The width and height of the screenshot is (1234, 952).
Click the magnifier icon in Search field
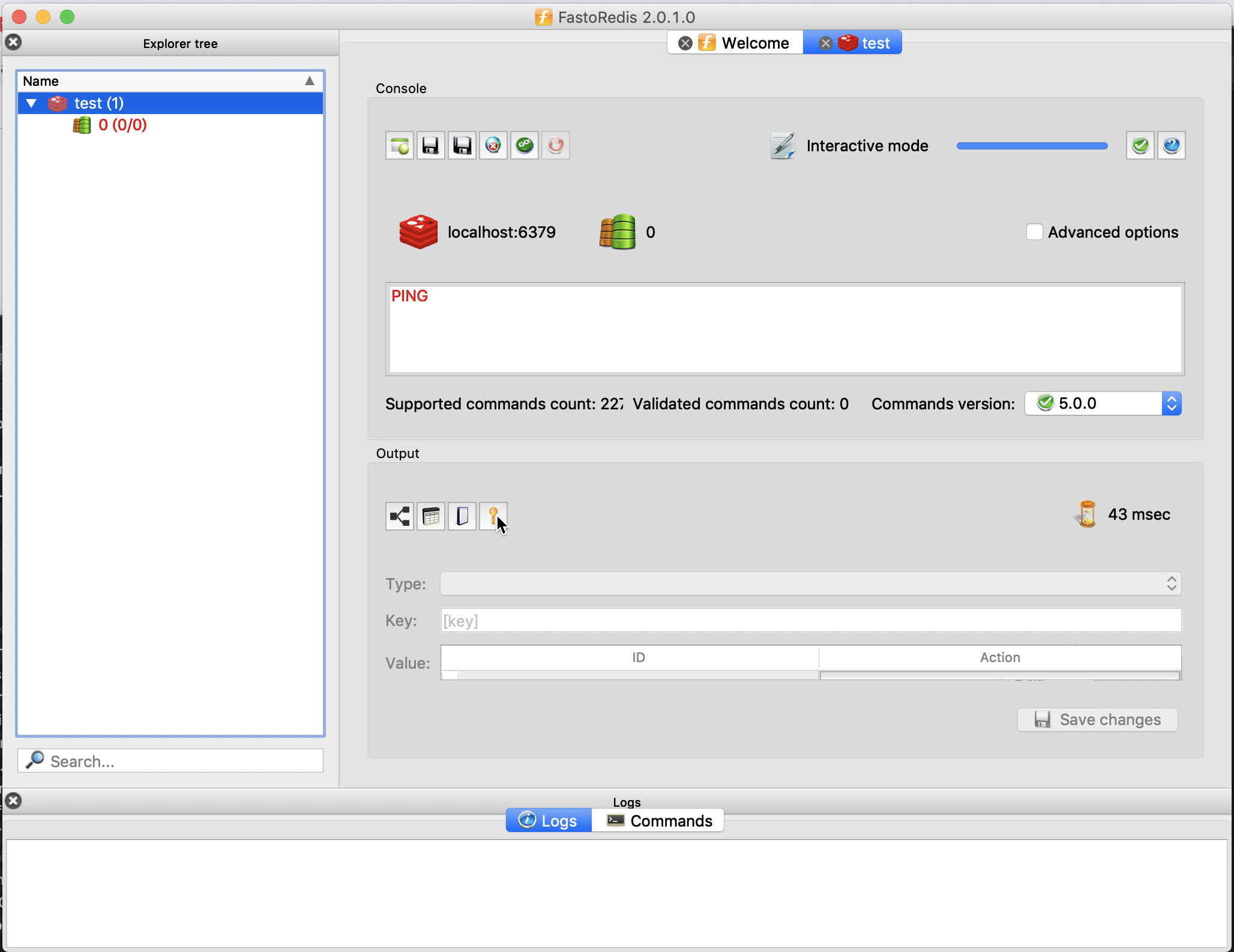tap(35, 760)
